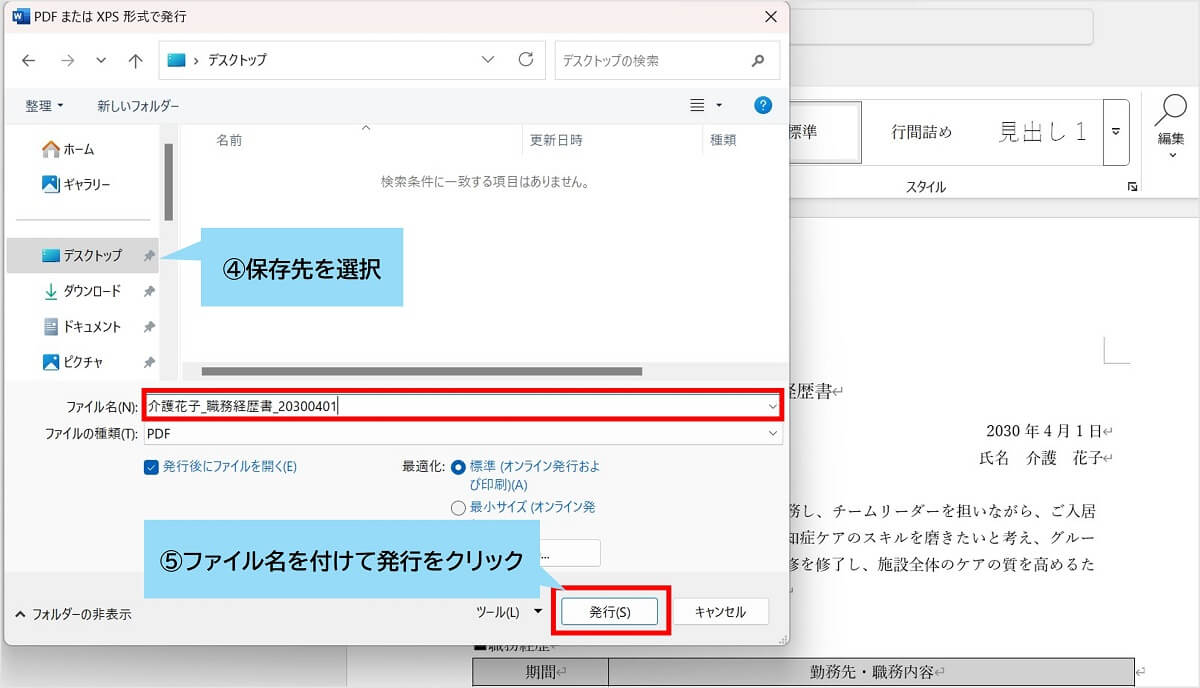Open the address bar path dropdown
Image resolution: width=1200 pixels, height=688 pixels.
[x=488, y=60]
